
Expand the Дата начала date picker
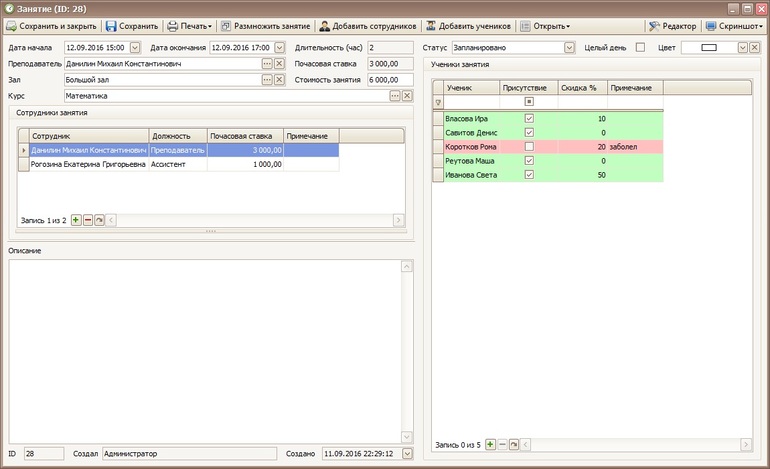click(x=135, y=48)
